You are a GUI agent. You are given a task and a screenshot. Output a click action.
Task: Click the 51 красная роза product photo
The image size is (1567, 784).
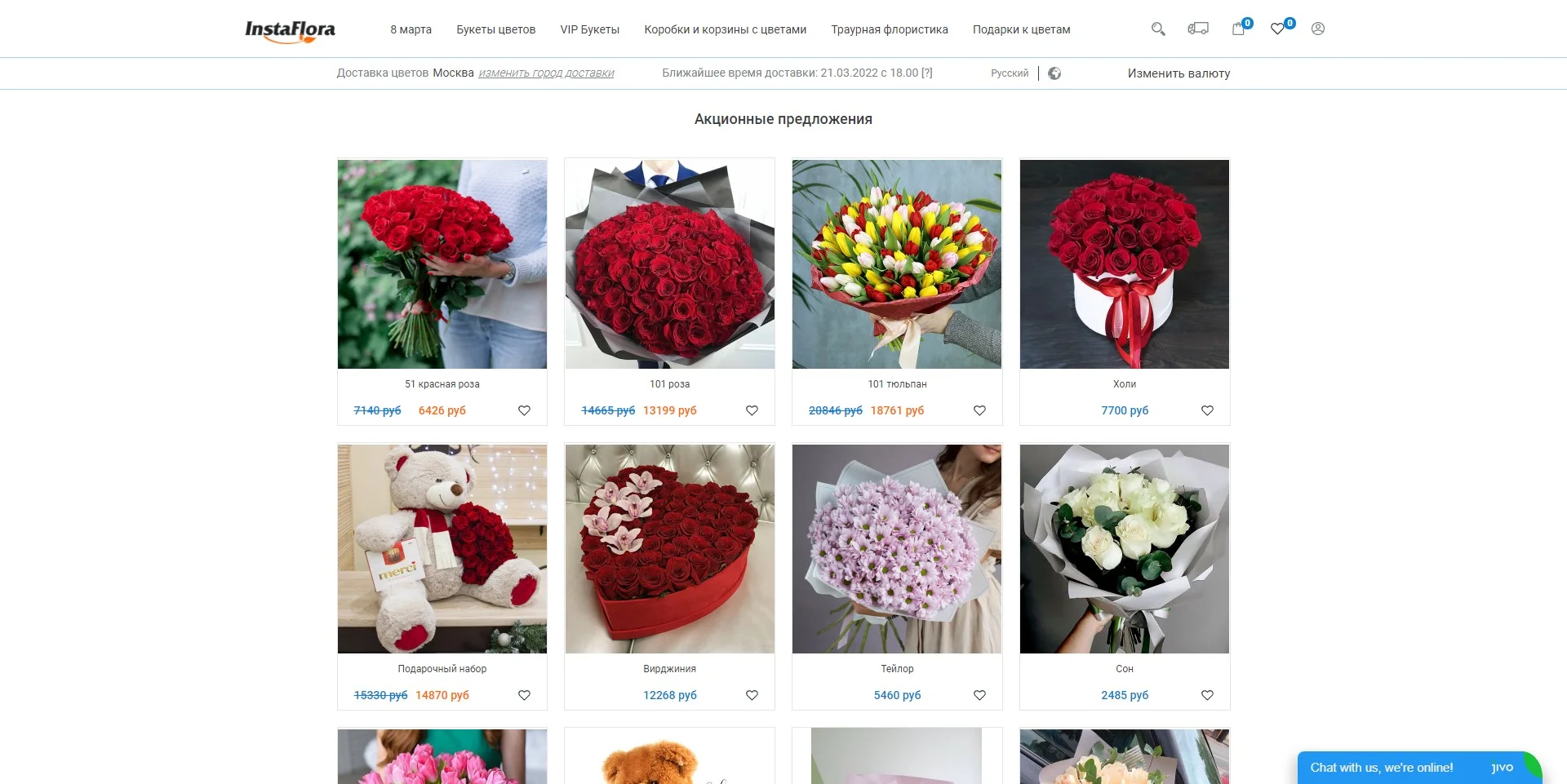(x=442, y=264)
